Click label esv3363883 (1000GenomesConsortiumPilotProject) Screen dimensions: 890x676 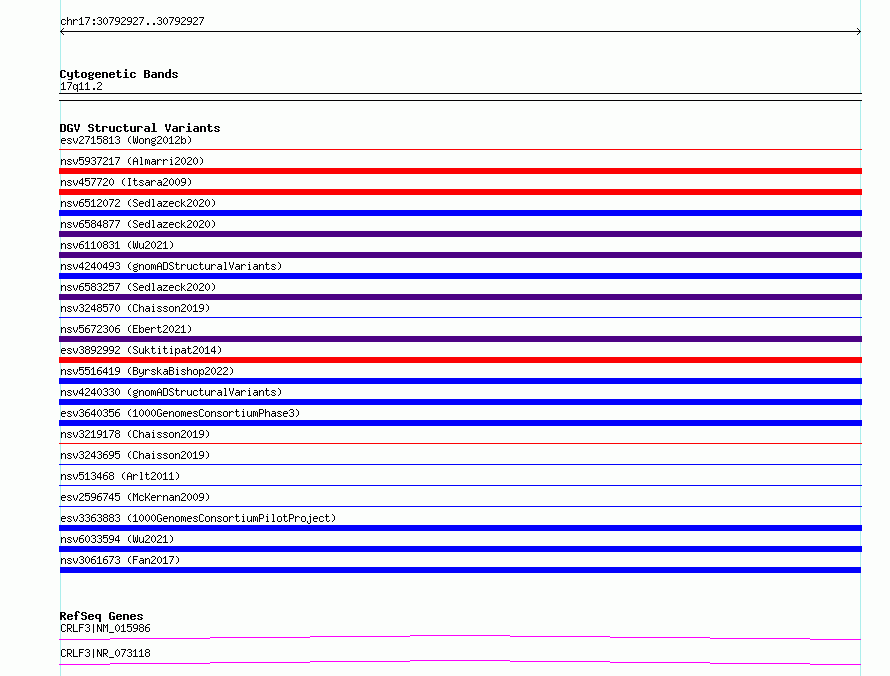(x=198, y=518)
